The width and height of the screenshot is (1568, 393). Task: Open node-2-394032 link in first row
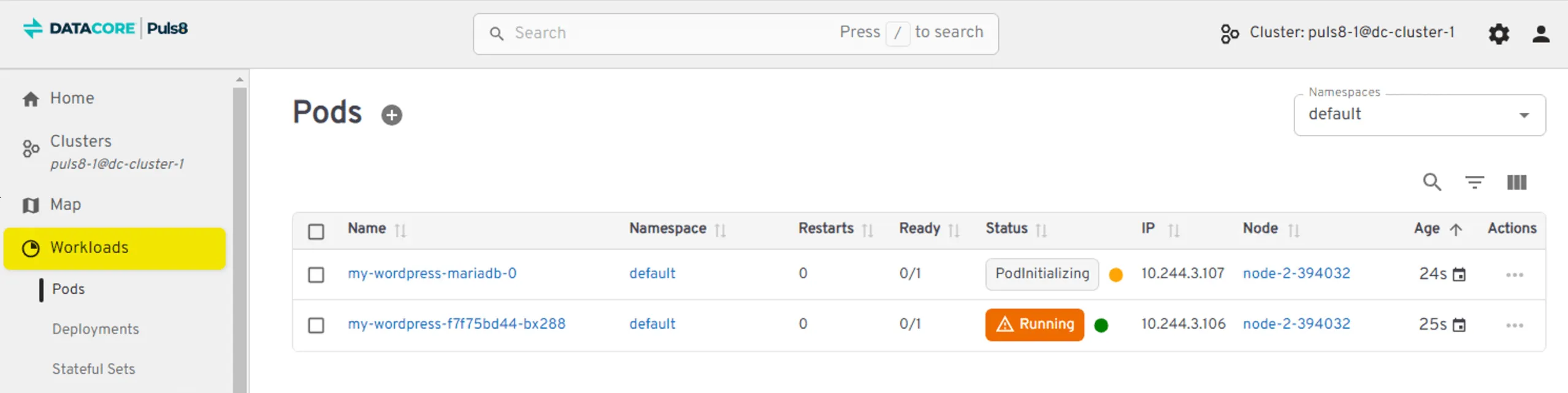[1296, 273]
